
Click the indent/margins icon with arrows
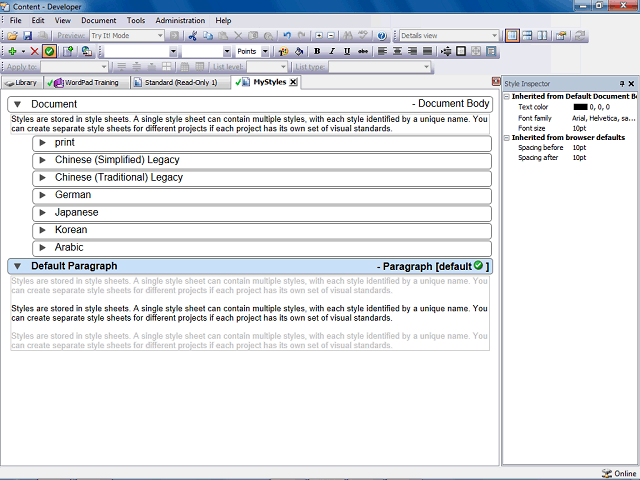pyautogui.click(x=446, y=51)
